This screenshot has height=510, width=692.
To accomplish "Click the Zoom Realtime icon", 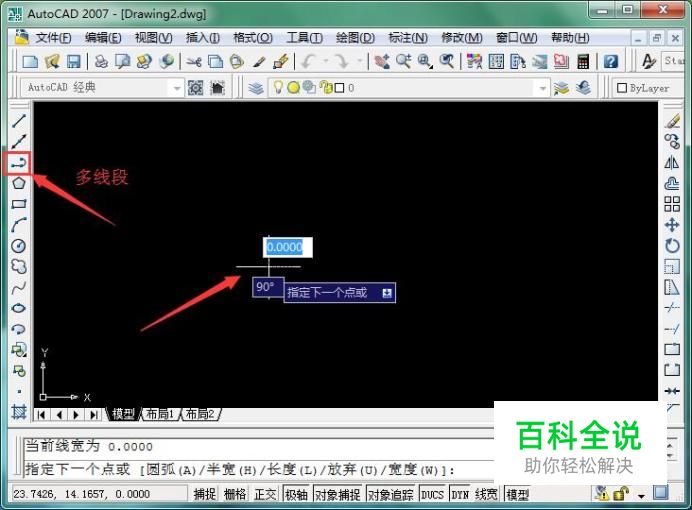I will [x=404, y=61].
